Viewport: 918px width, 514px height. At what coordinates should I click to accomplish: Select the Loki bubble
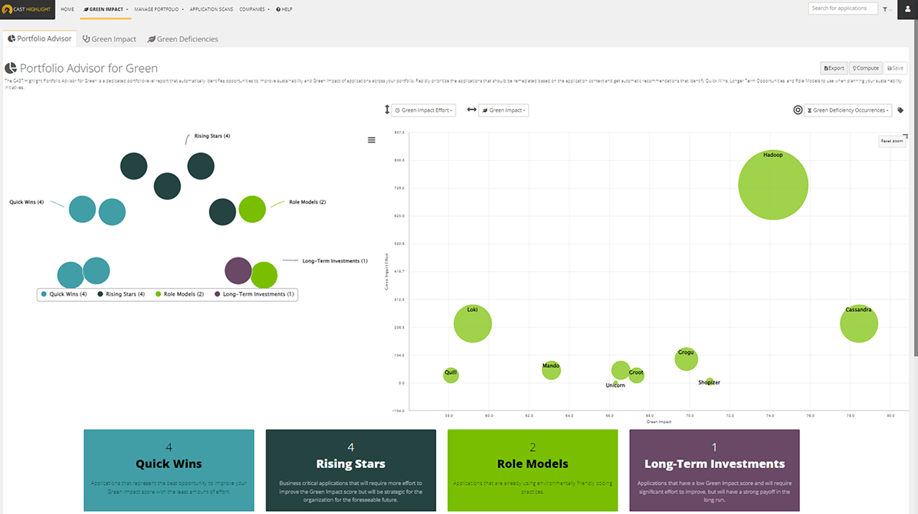[x=472, y=323]
